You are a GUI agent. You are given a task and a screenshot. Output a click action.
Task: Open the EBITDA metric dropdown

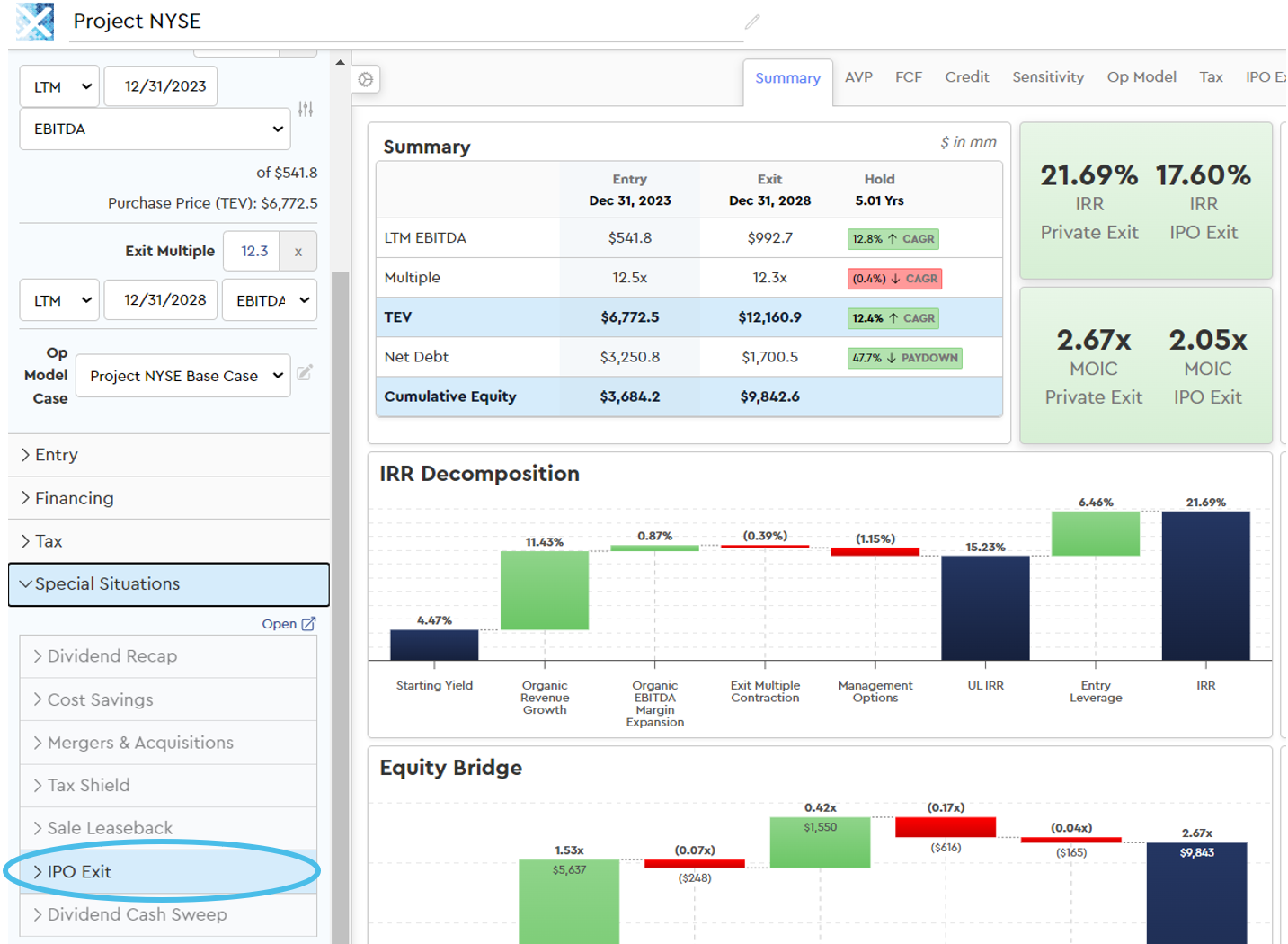click(155, 129)
